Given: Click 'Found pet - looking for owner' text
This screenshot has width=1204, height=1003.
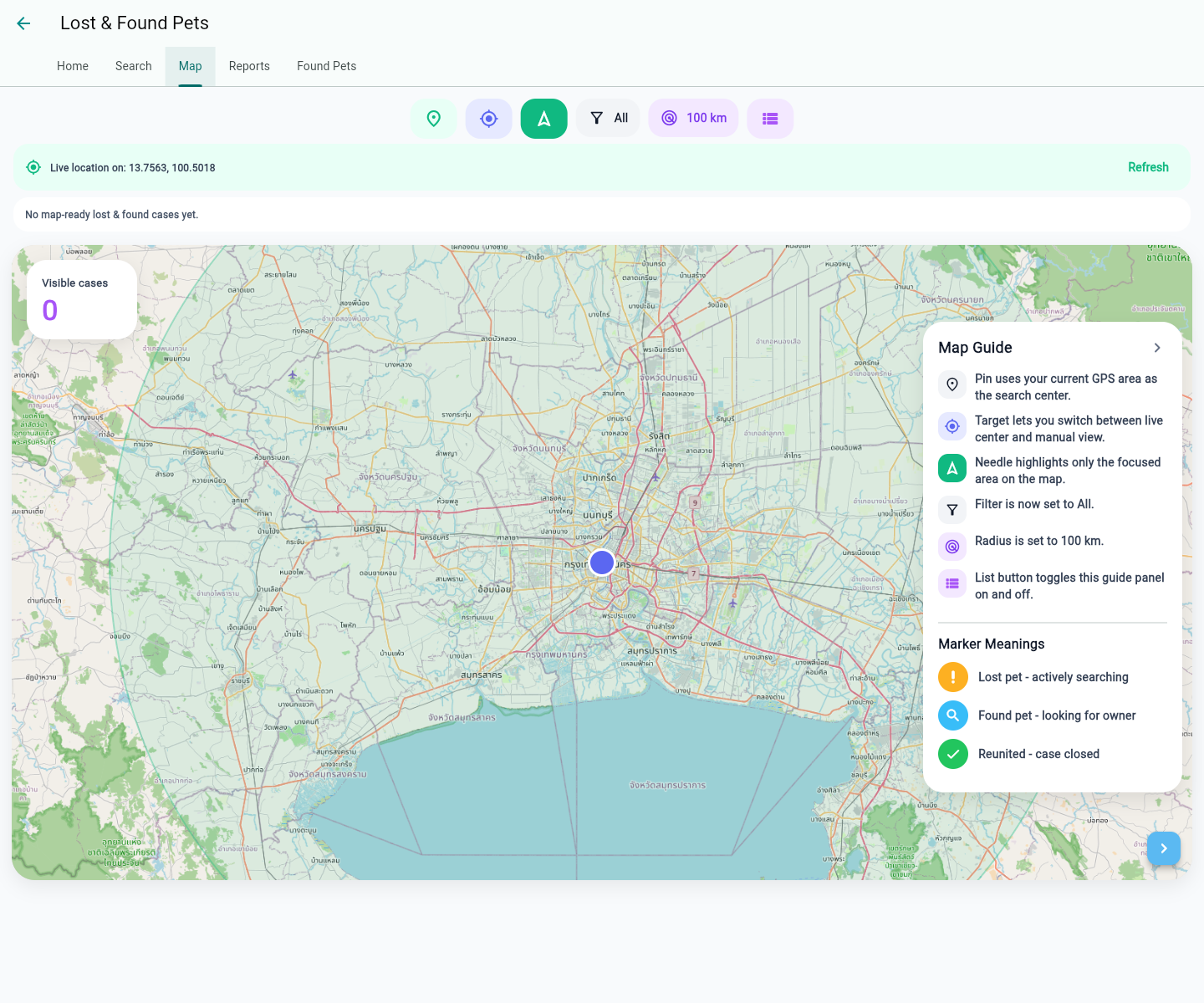Looking at the screenshot, I should tap(1057, 715).
